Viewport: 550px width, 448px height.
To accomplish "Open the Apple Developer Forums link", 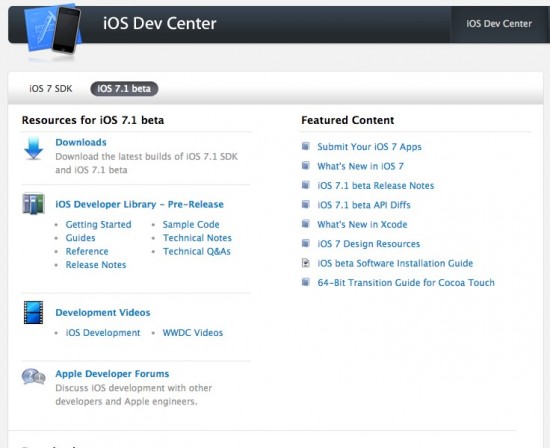I will (112, 374).
